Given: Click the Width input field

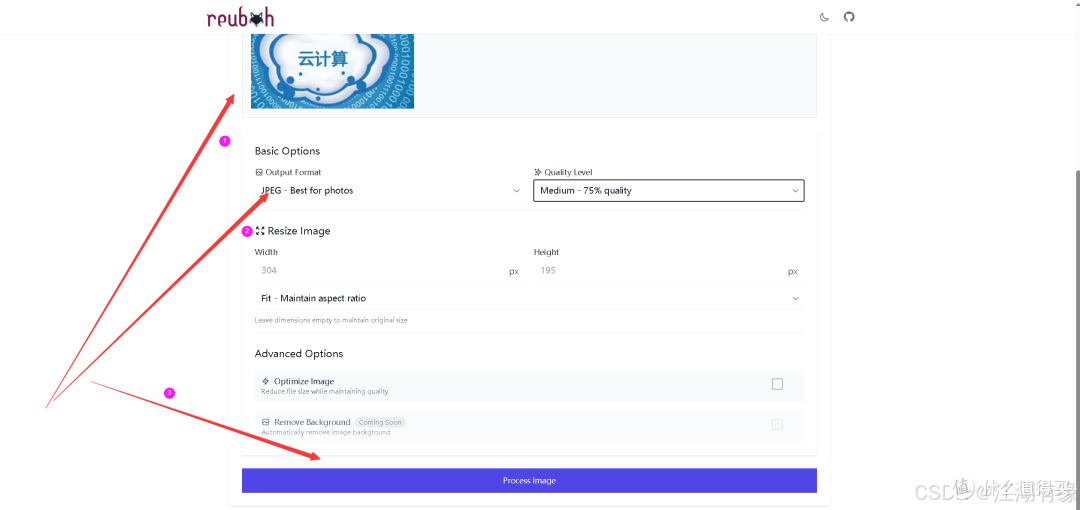Looking at the screenshot, I should click(389, 271).
